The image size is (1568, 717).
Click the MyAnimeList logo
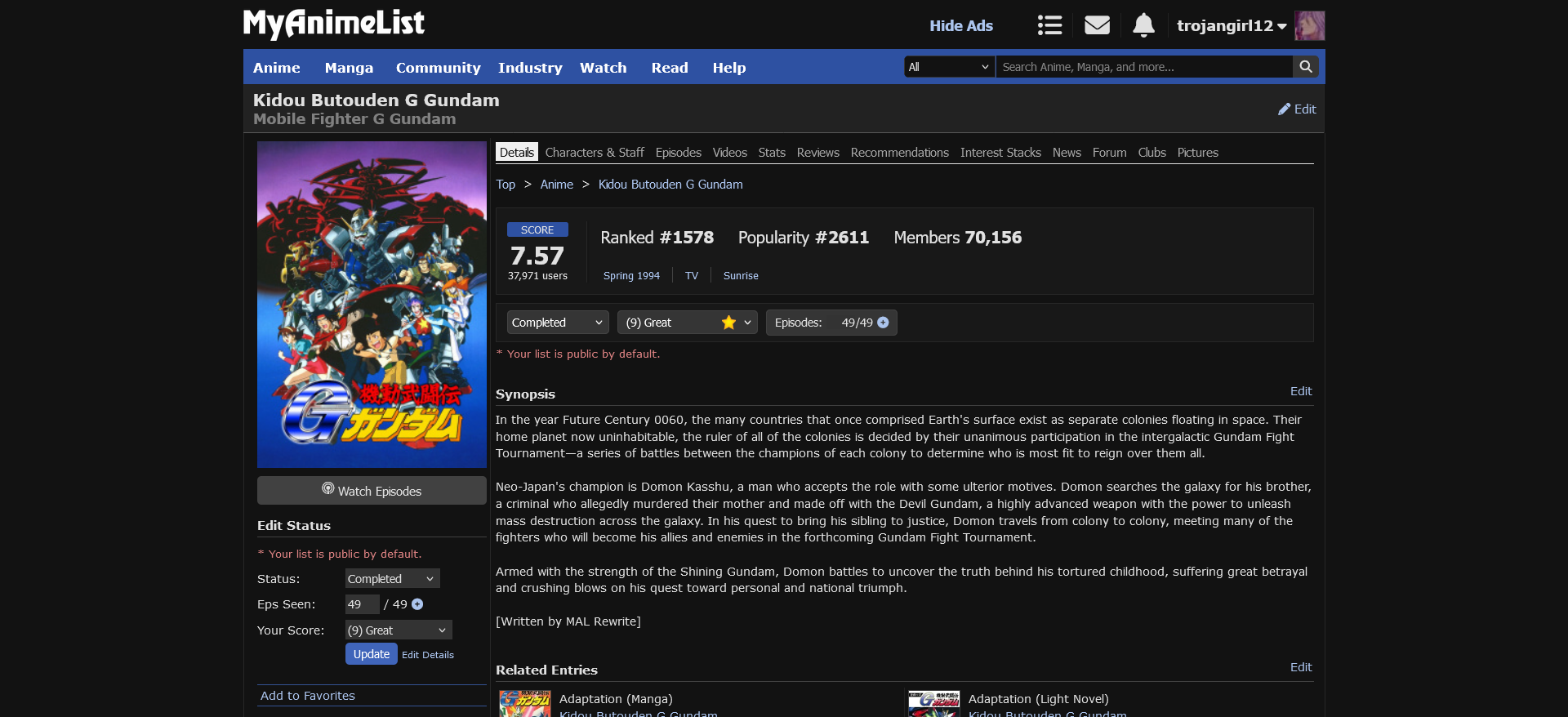click(334, 24)
